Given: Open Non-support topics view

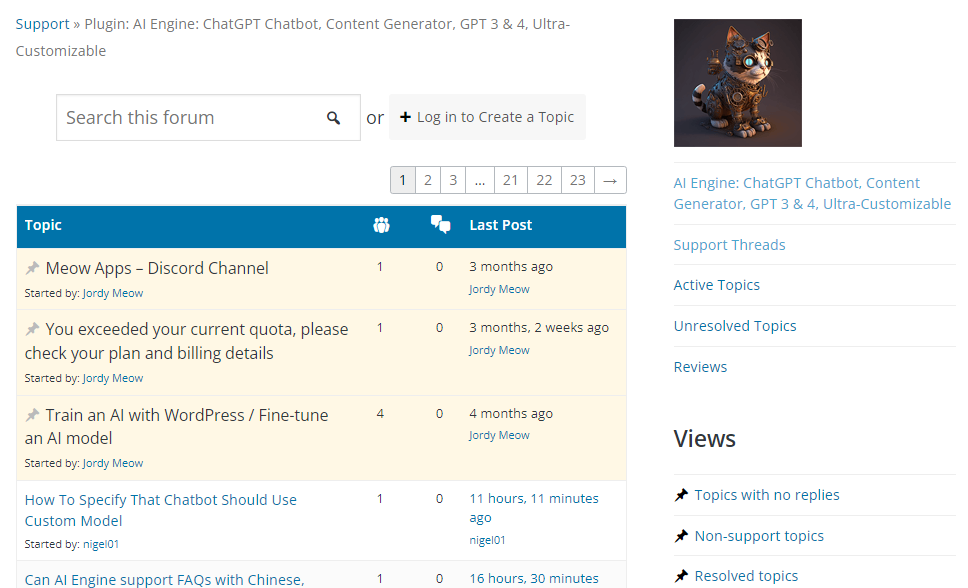Looking at the screenshot, I should [x=759, y=536].
